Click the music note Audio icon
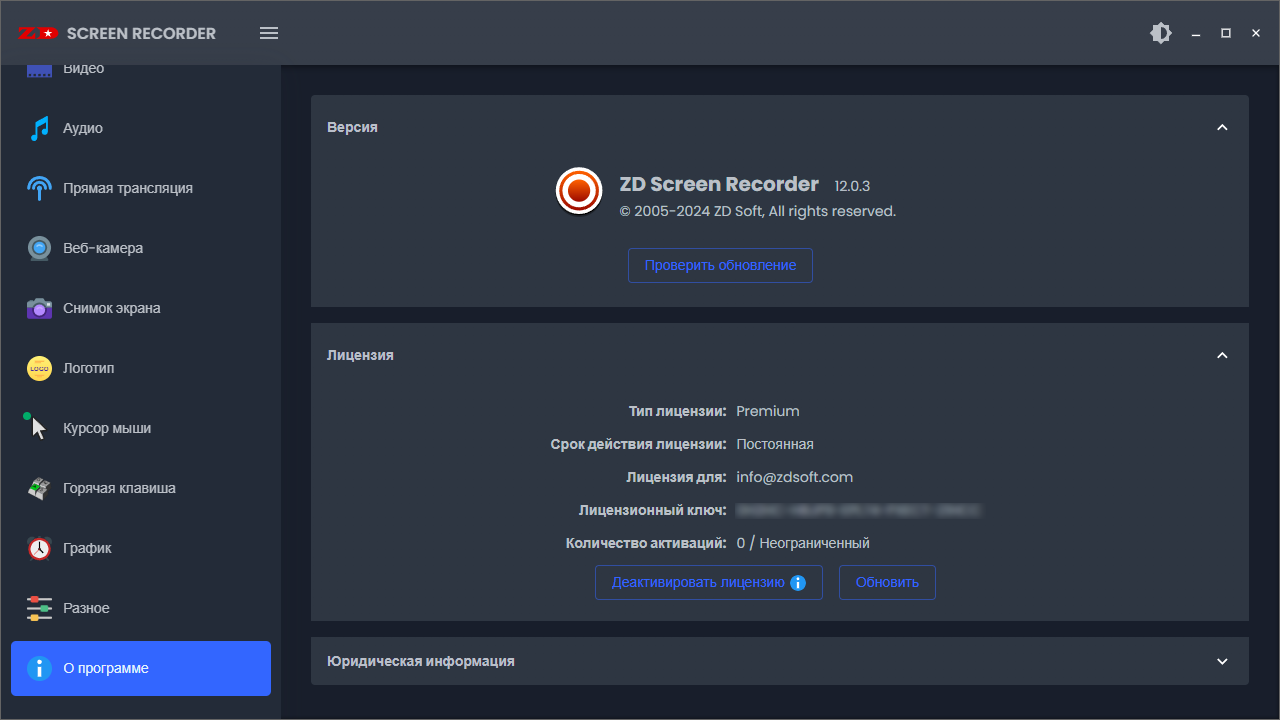This screenshot has width=1280, height=720. pos(39,128)
